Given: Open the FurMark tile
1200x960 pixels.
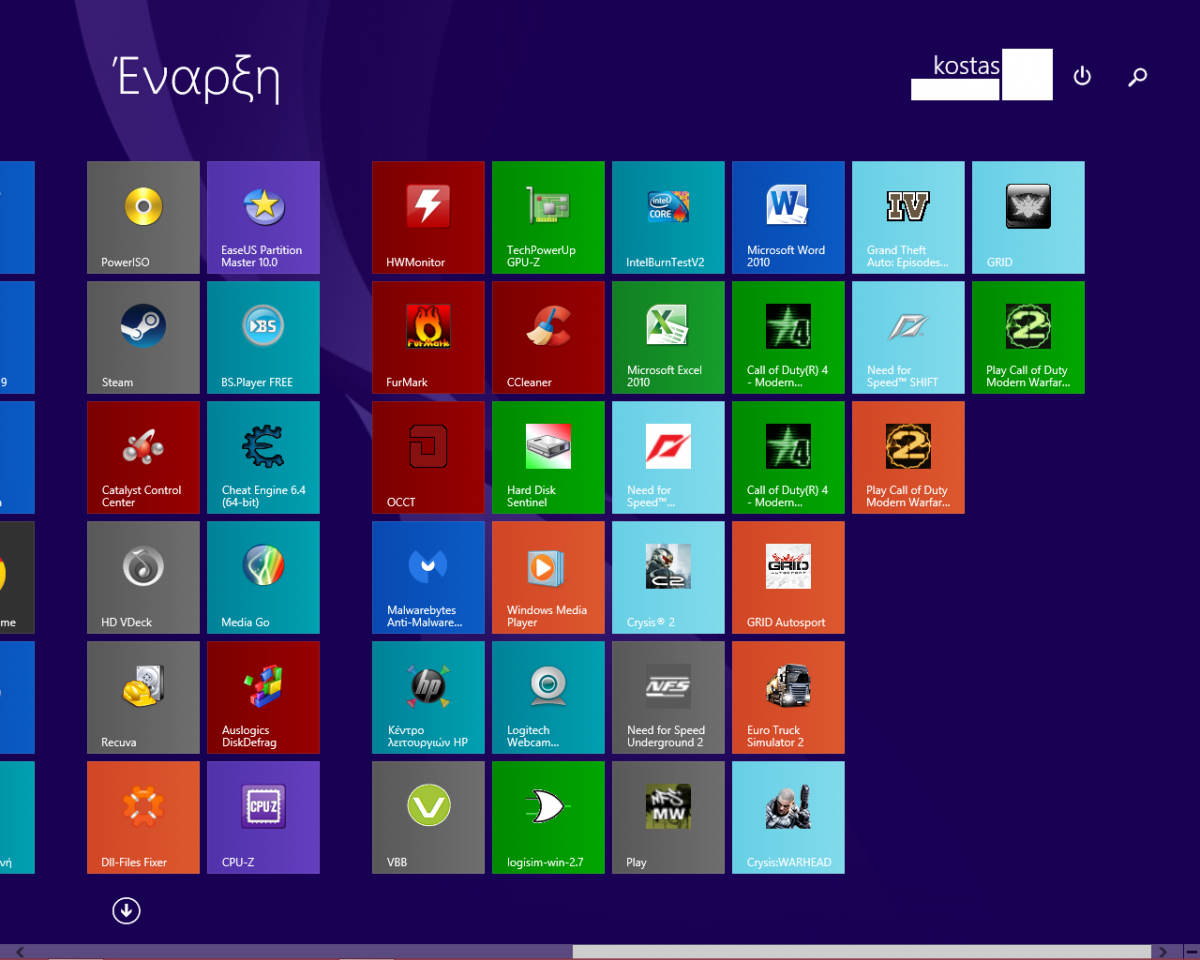Looking at the screenshot, I should [x=428, y=337].
